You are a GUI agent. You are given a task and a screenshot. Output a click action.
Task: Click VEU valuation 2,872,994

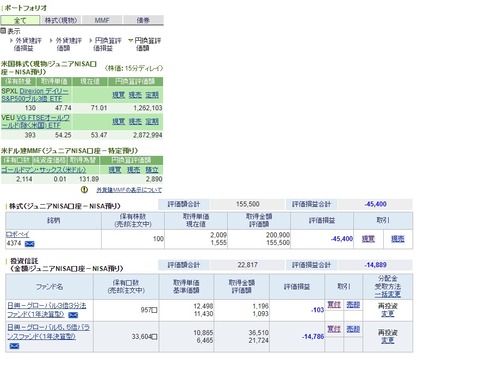pyautogui.click(x=148, y=135)
